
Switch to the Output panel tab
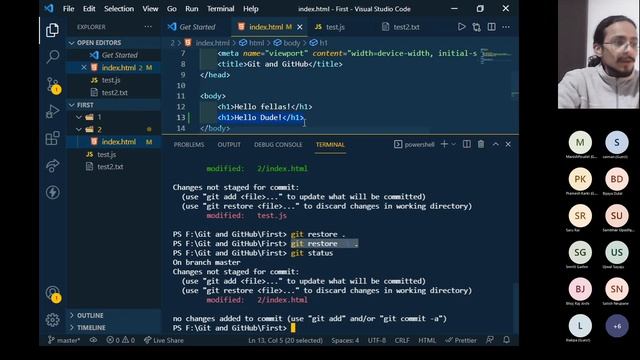coord(229,144)
